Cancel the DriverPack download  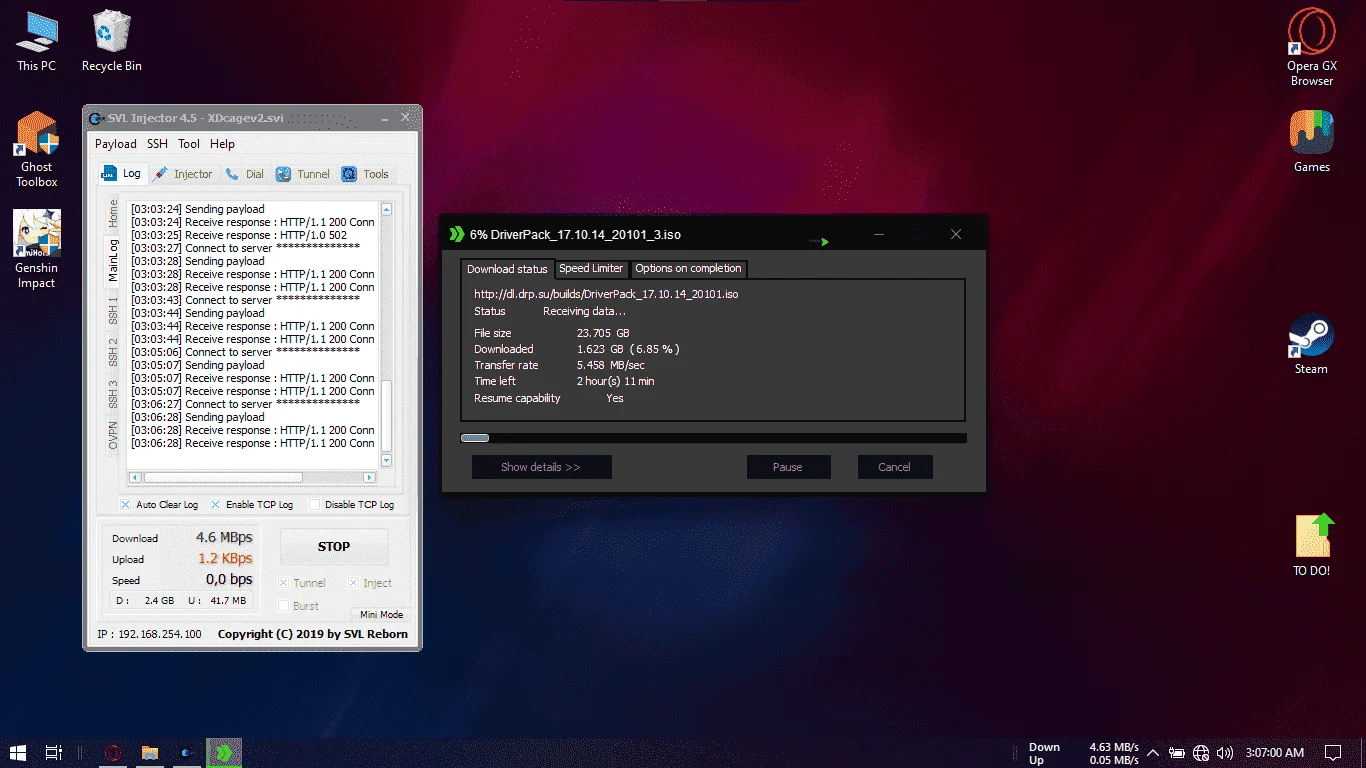(894, 467)
